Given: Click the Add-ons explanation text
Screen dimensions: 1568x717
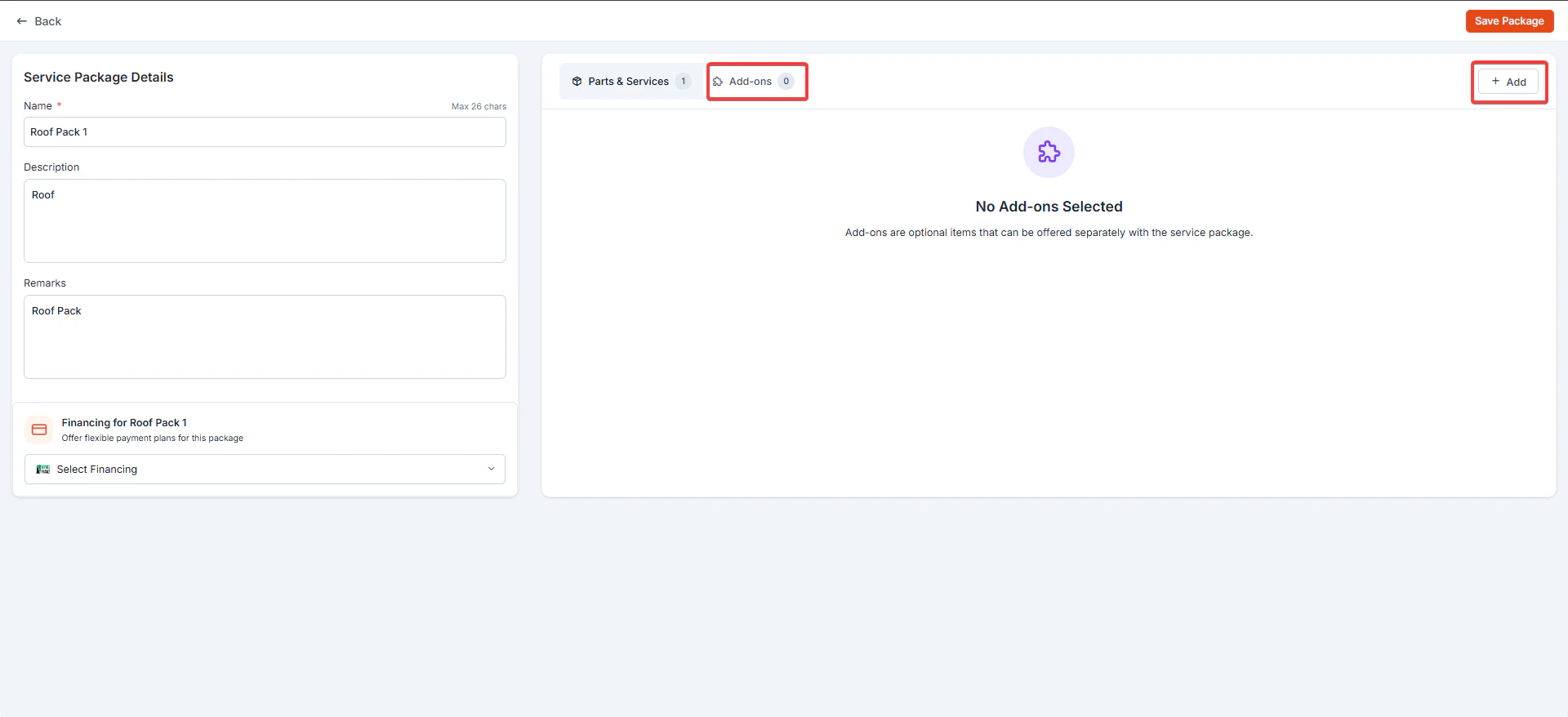Looking at the screenshot, I should (1049, 233).
